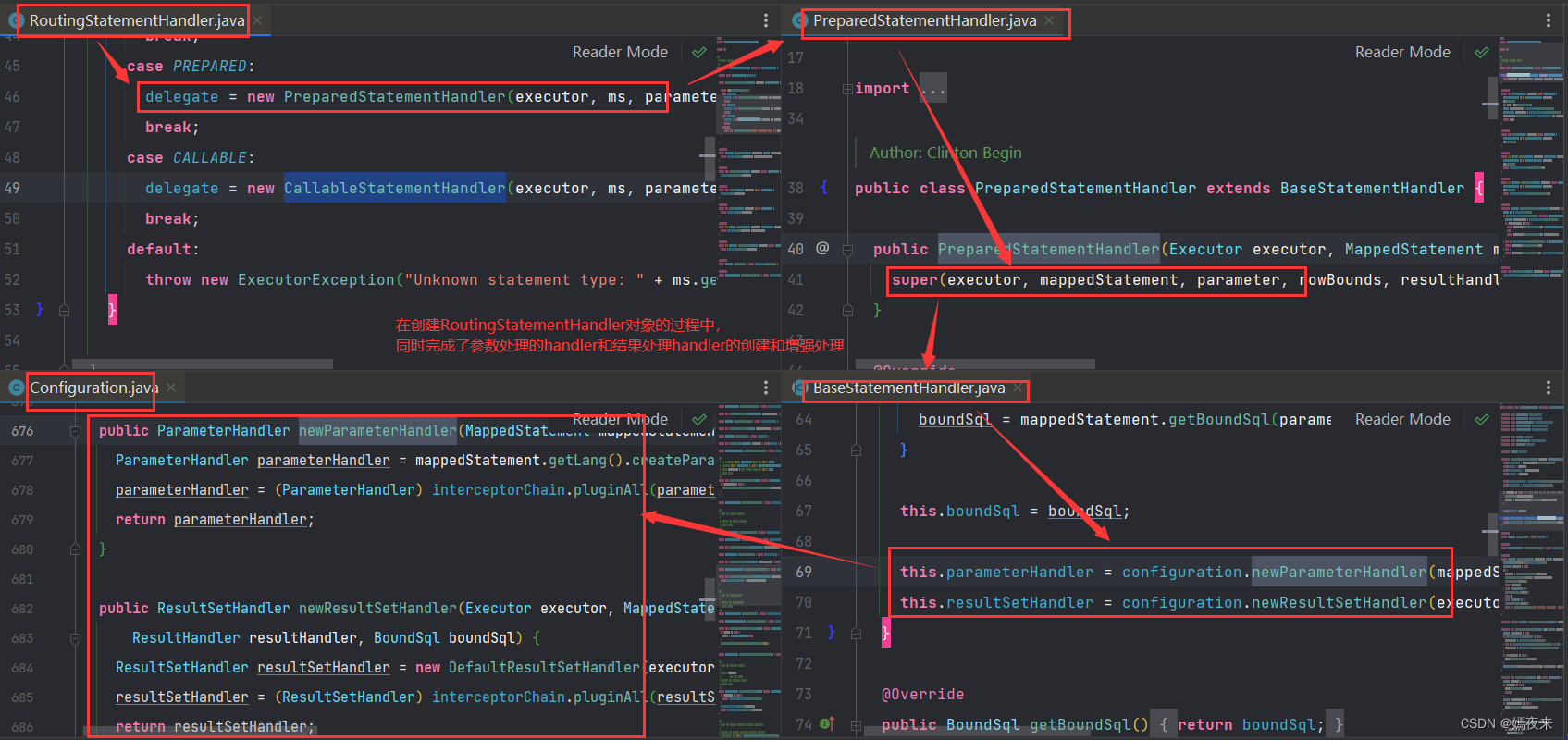
Task: Click the fold end marker at line 71
Action: (x=857, y=634)
